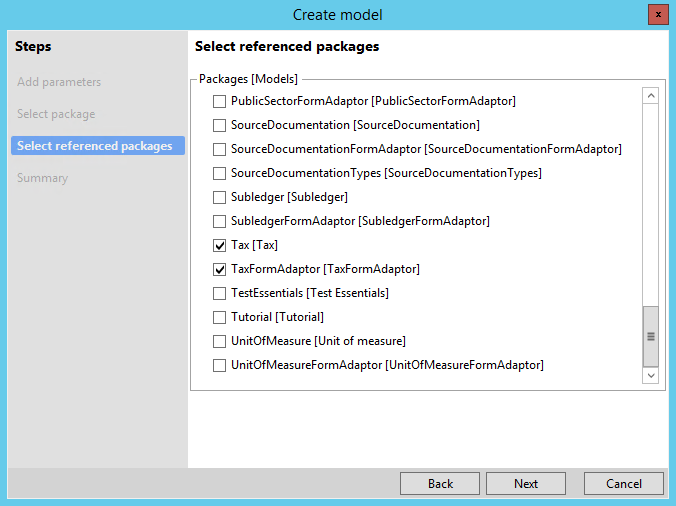Cancel the Create model wizard

point(623,484)
